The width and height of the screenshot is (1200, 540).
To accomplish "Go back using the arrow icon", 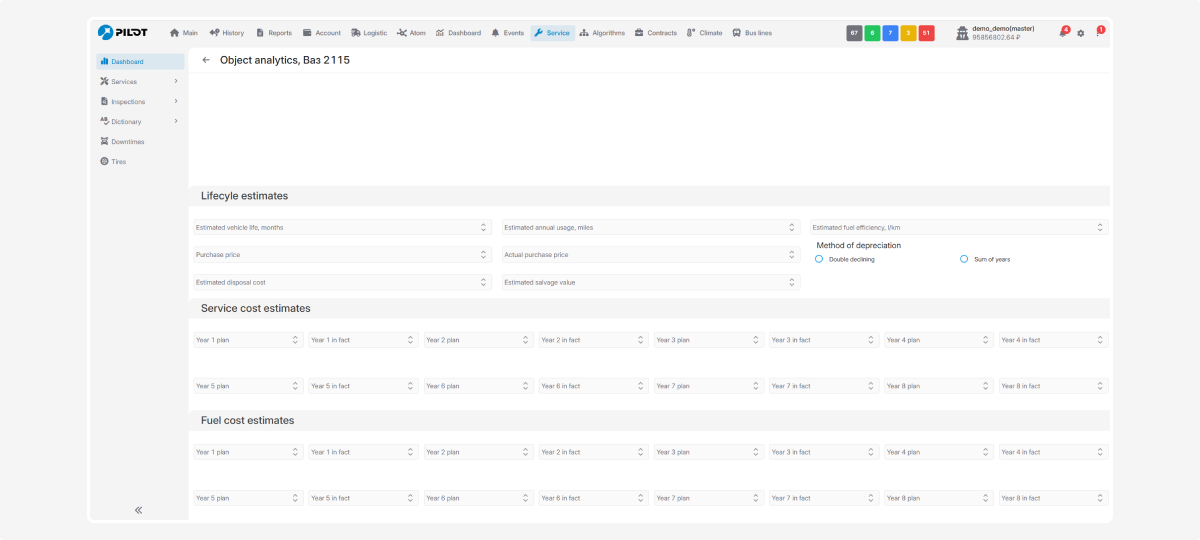I will click(x=206, y=60).
